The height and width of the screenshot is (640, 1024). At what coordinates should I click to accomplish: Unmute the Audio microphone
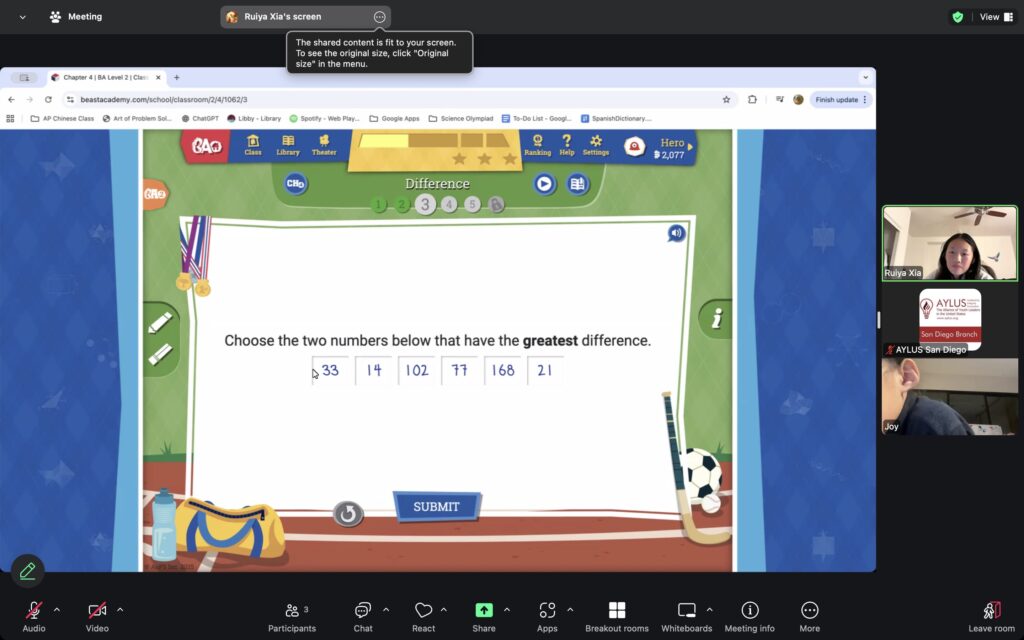[x=34, y=611]
